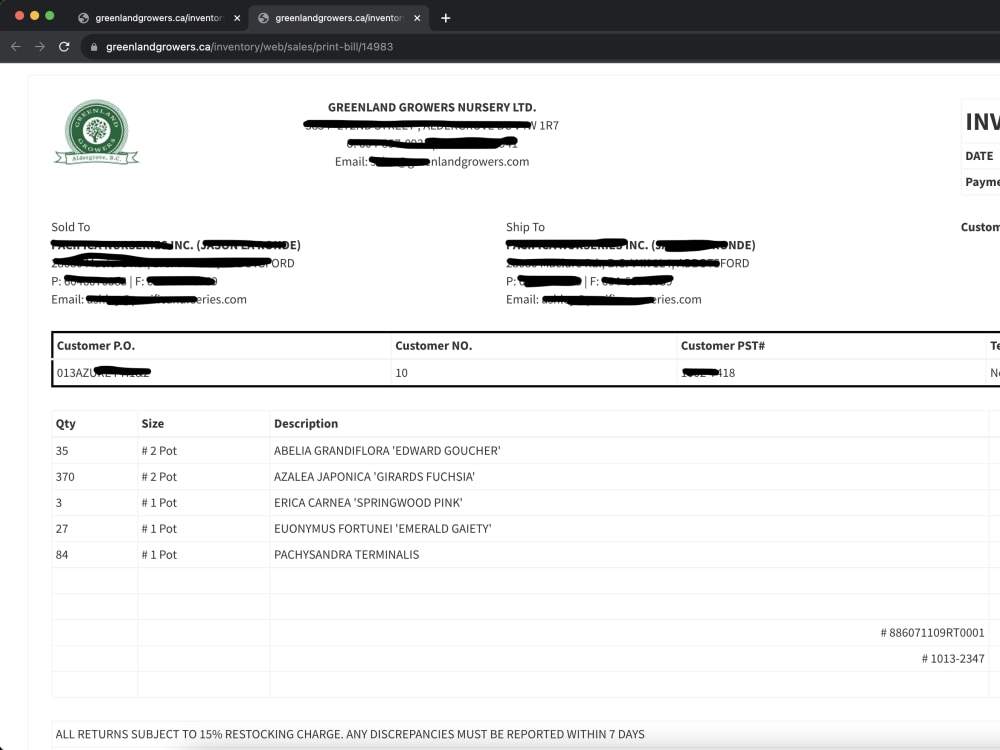Click the browser back arrow
The height and width of the screenshot is (750, 1000).
point(16,47)
